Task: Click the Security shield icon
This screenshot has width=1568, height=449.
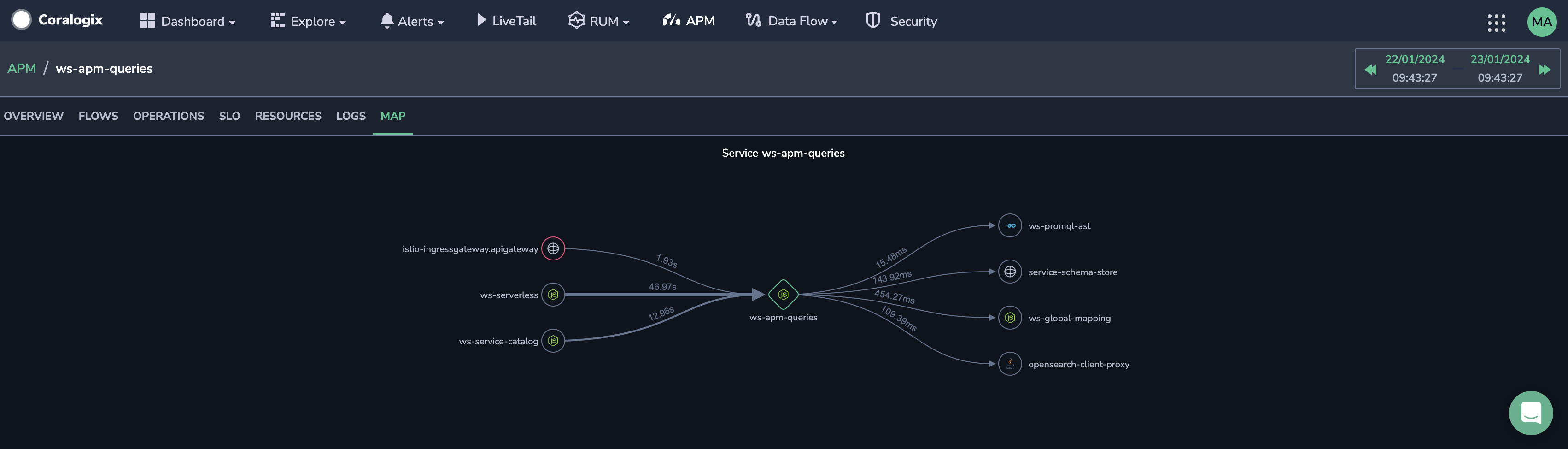Action: pos(873,20)
